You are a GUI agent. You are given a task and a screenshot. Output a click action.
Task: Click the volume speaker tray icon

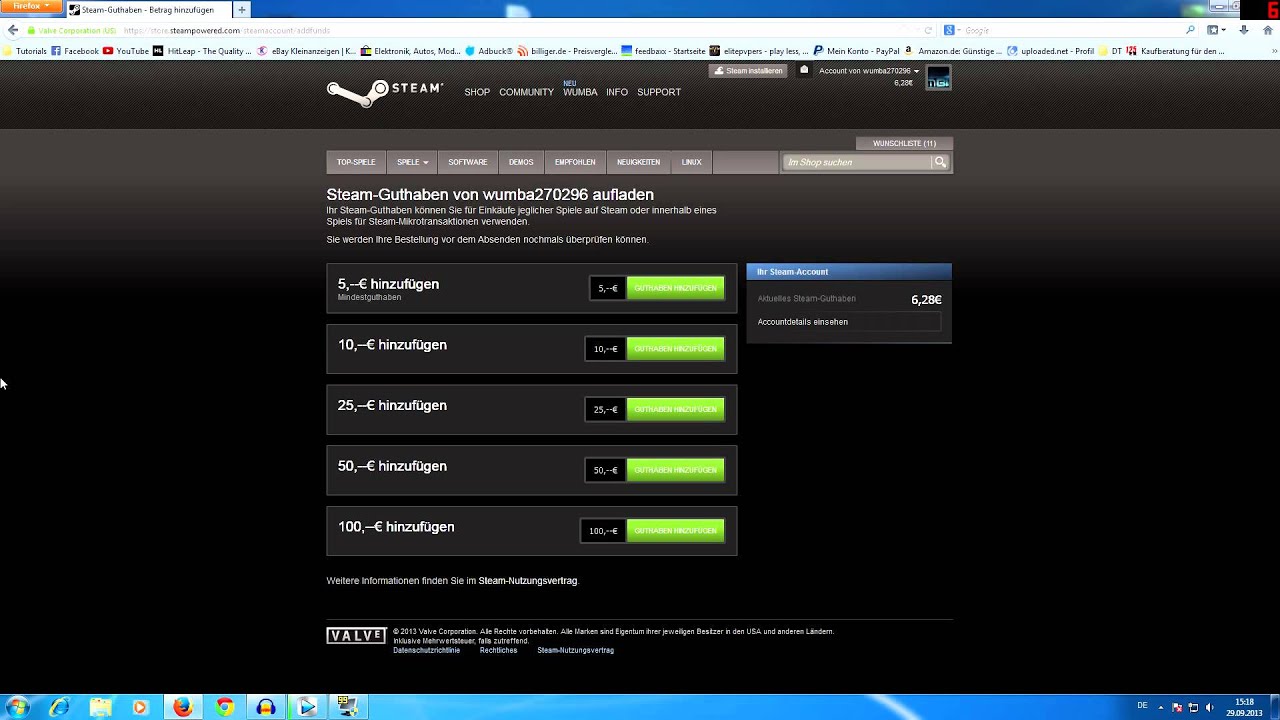pyautogui.click(x=1209, y=707)
